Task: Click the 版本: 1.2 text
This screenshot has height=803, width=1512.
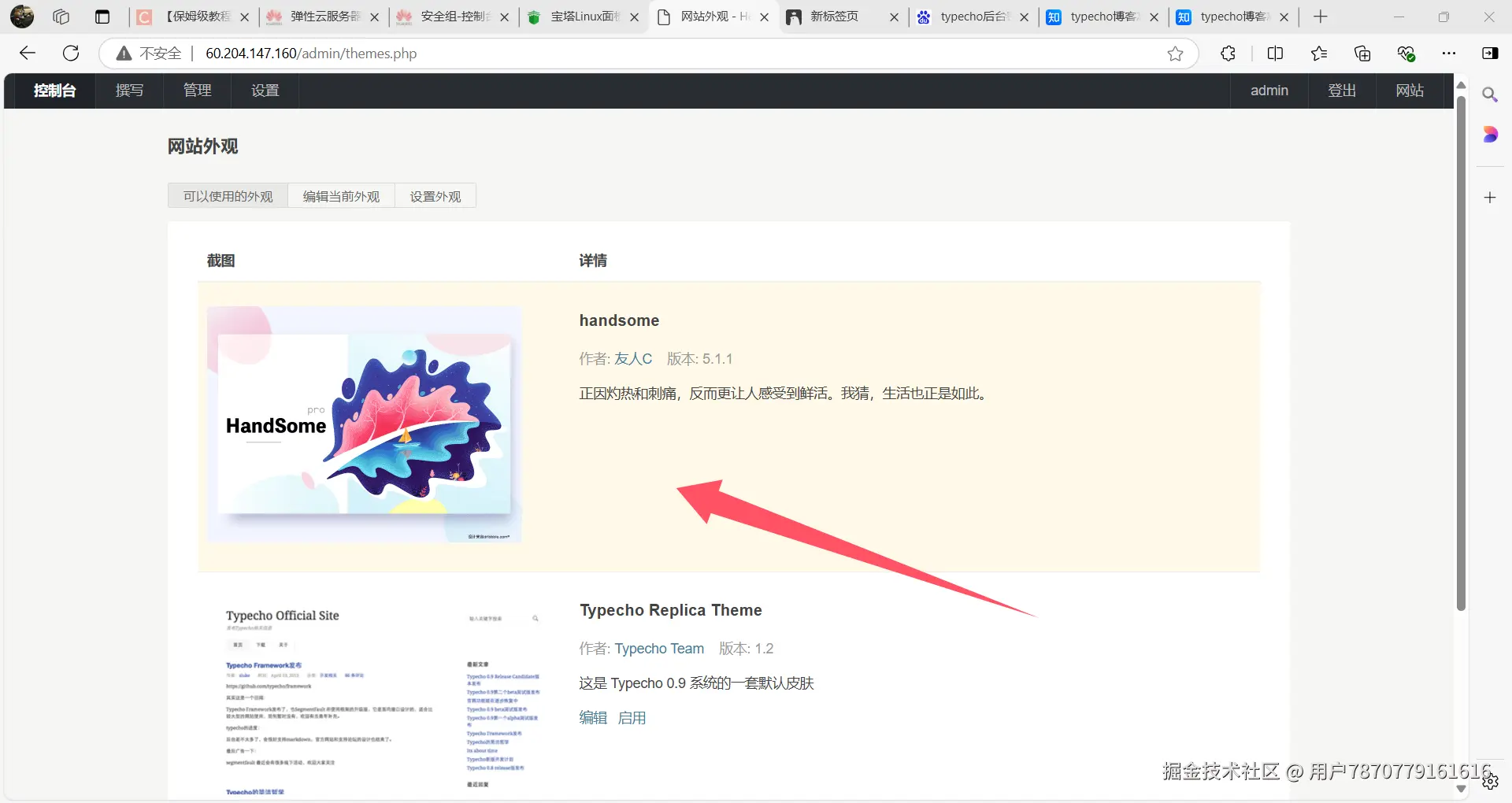Action: coord(746,649)
